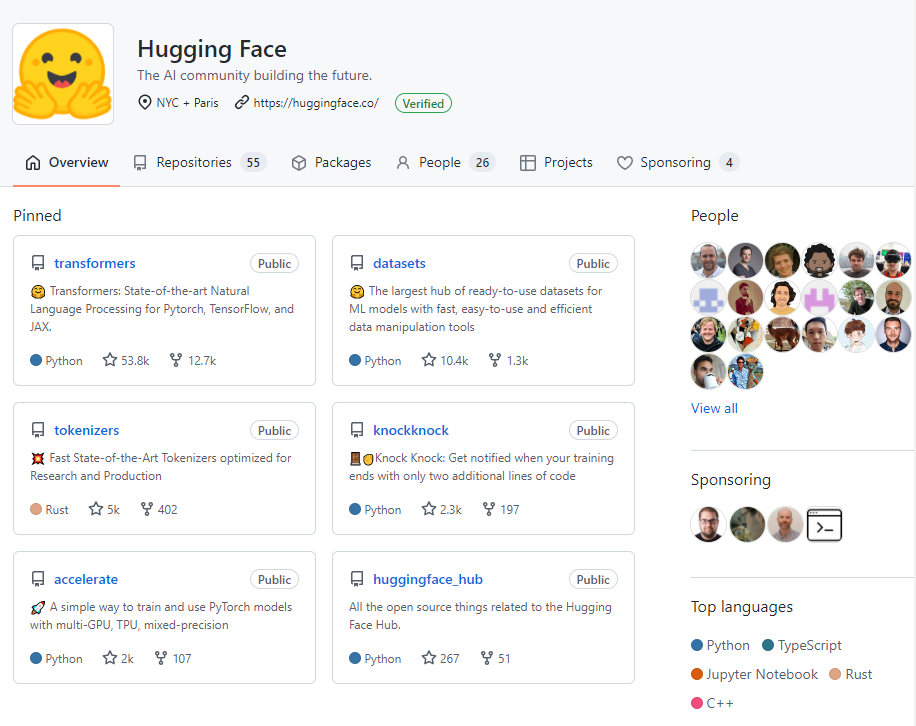Click the repo icon beside huggingface_hub

pos(357,579)
